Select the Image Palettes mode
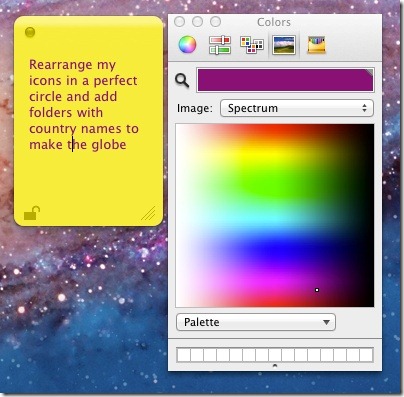This screenshot has width=404, height=397. click(x=284, y=45)
